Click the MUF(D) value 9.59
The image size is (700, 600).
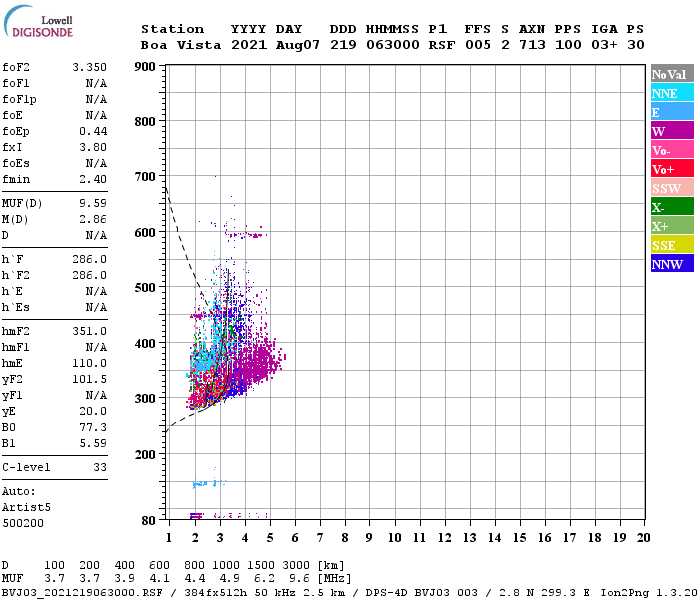[x=93, y=204]
